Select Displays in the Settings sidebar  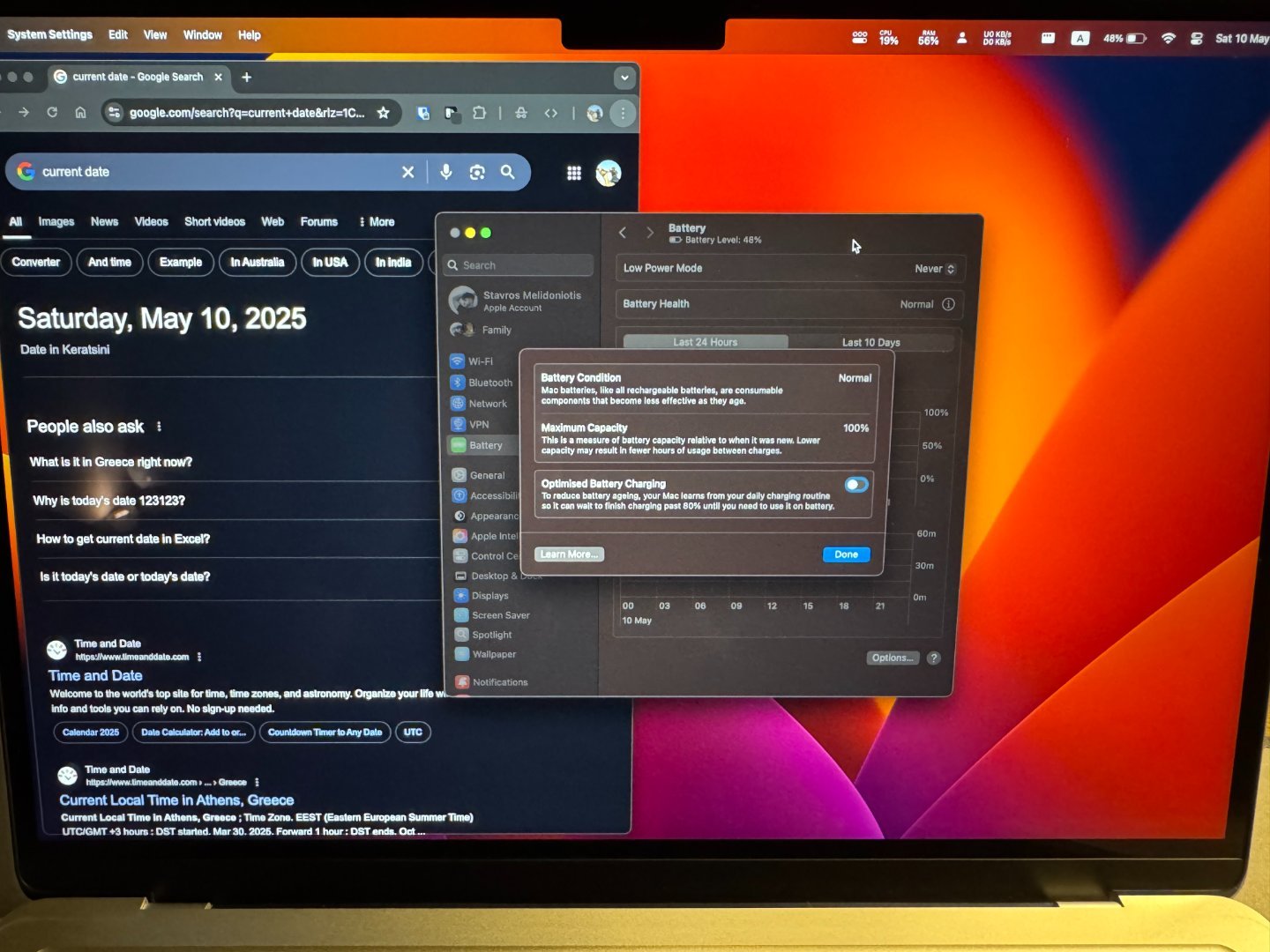click(482, 596)
